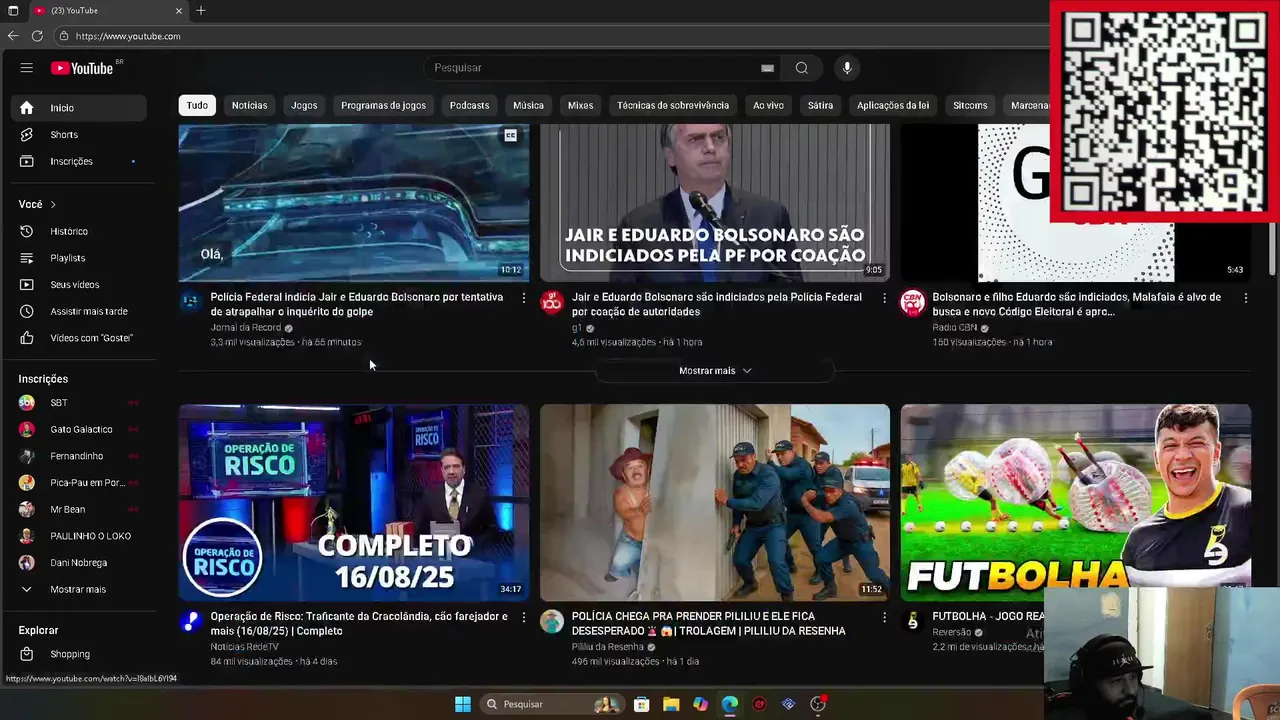The width and height of the screenshot is (1280, 720).
Task: Select the Aplicações da lei chip
Action: pyautogui.click(x=893, y=105)
